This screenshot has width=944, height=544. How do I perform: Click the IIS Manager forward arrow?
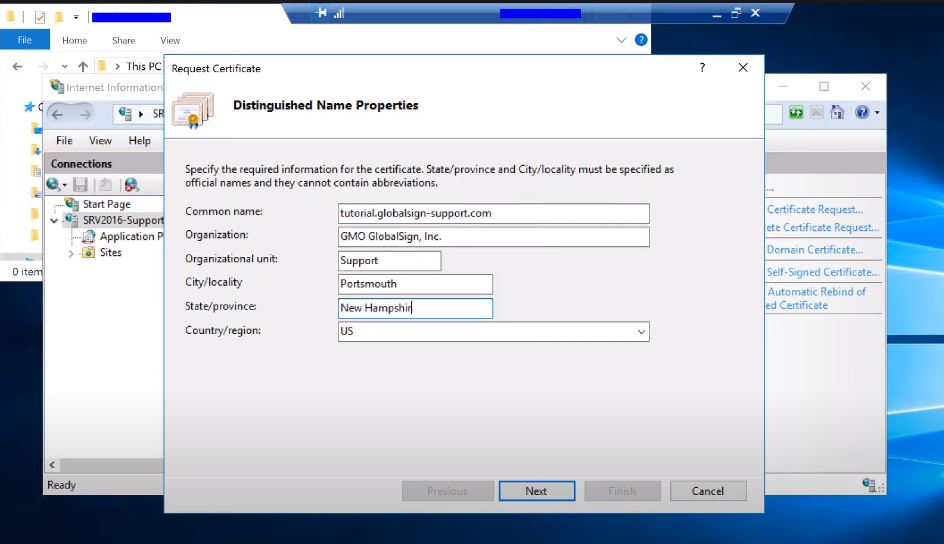[85, 114]
